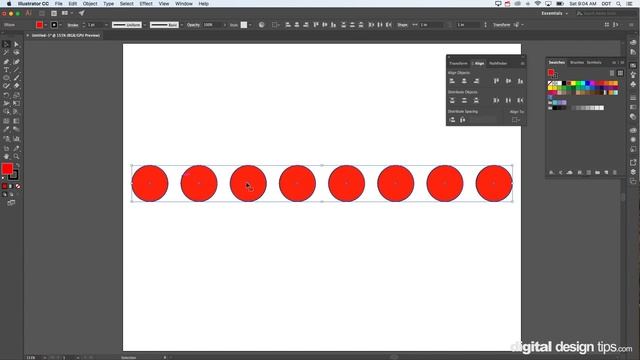Select the Direct Selection tool (white arrow)
This screenshot has height=360, width=640.
[16, 44]
